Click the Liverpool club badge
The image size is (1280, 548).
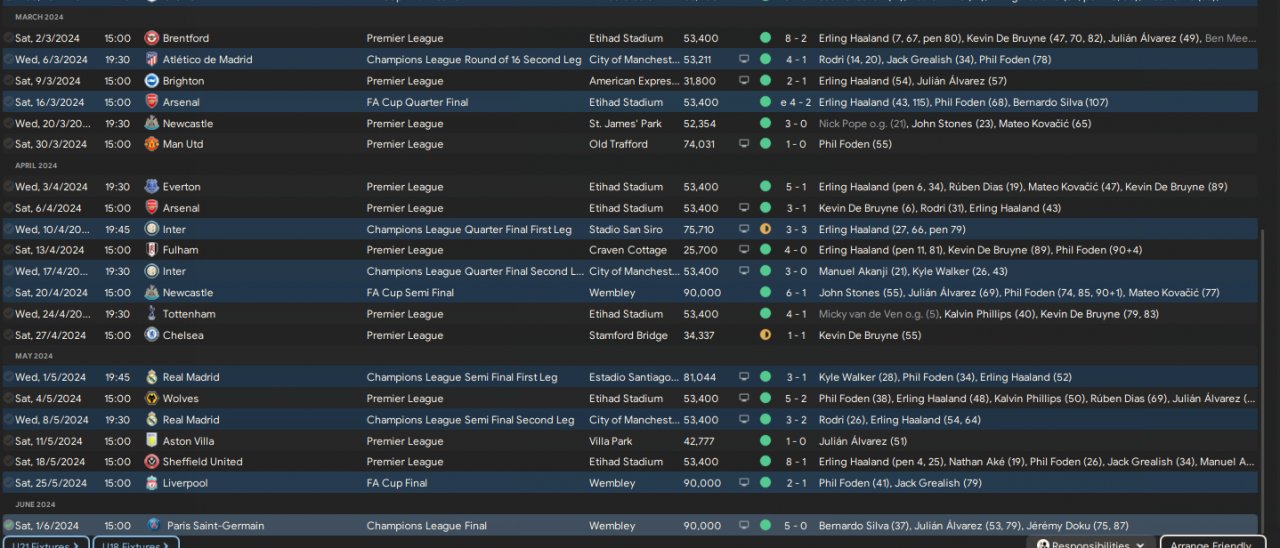(152, 483)
